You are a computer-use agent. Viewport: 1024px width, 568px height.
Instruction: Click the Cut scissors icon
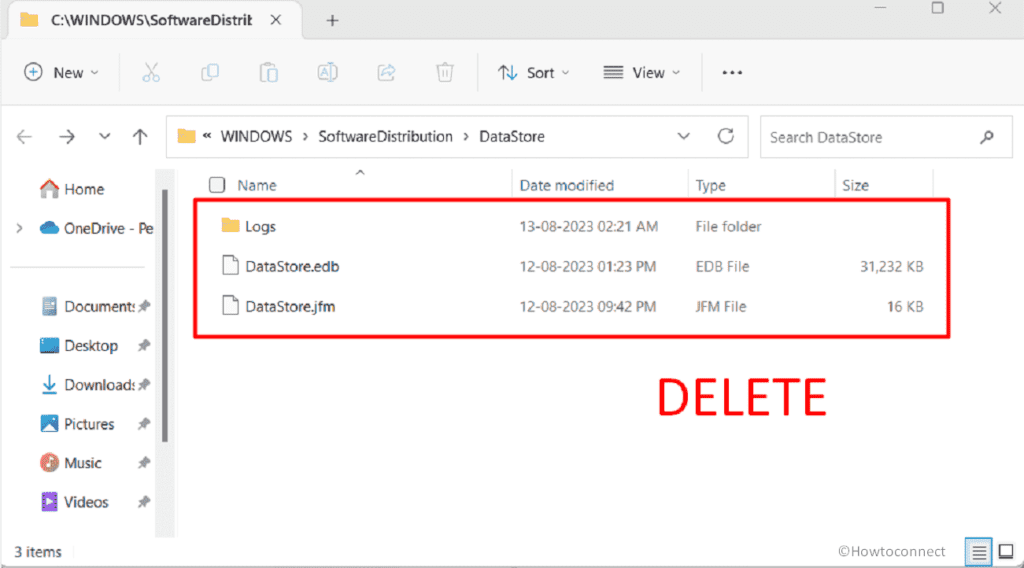click(151, 72)
